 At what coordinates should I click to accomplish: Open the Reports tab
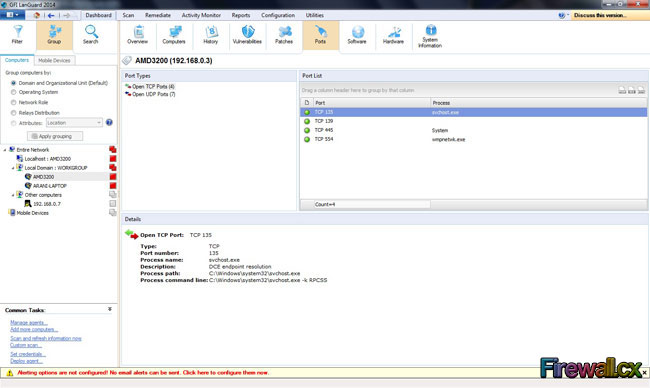click(x=241, y=15)
